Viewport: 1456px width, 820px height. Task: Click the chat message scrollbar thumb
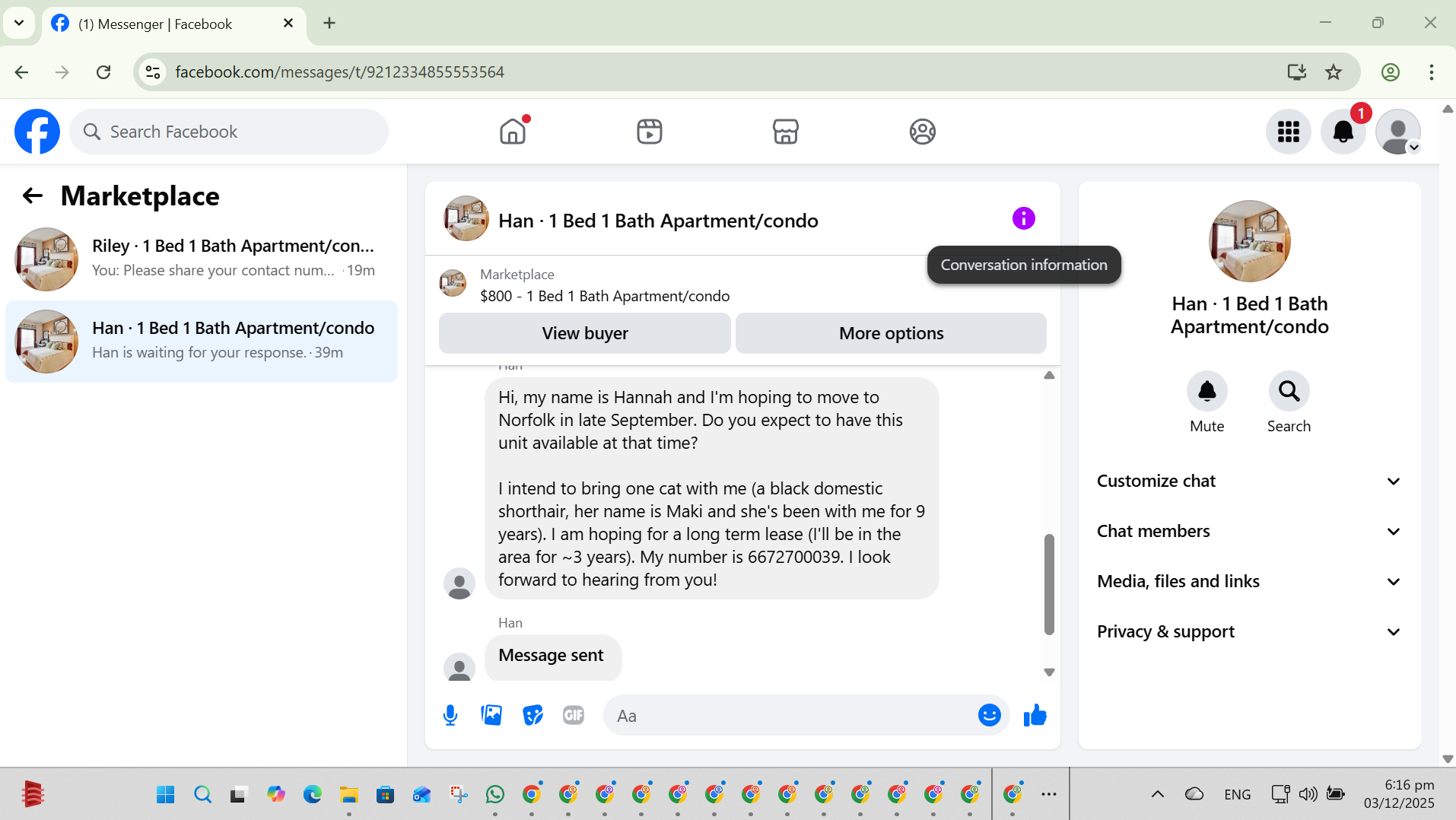coord(1050,584)
